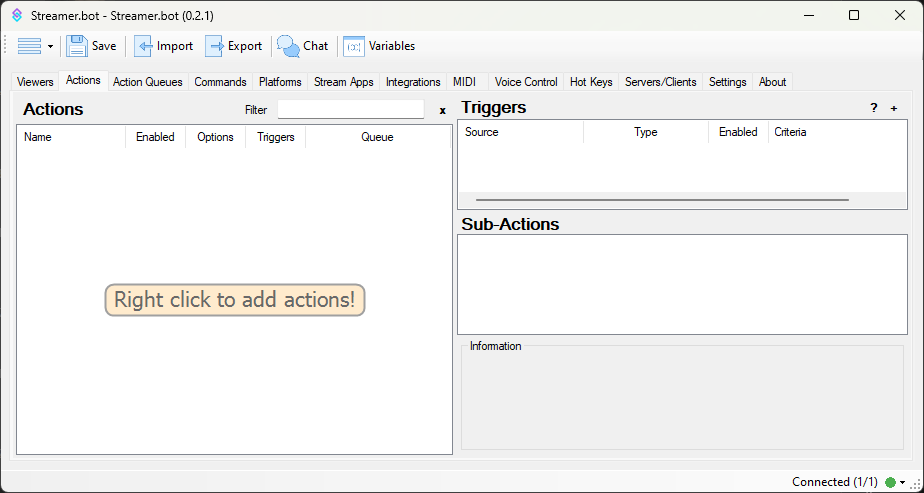Open the Action Queues tab
Image resolution: width=924 pixels, height=493 pixels.
pos(148,82)
